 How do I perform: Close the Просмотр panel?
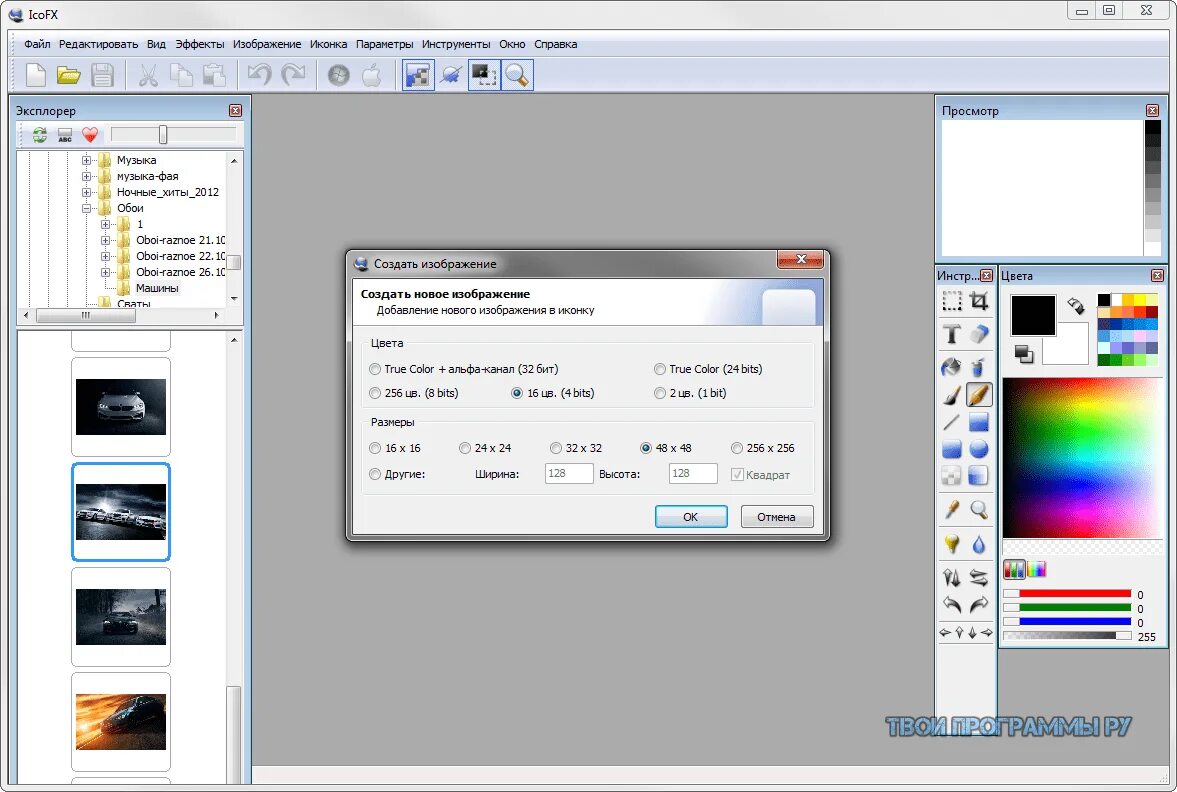tap(1152, 110)
